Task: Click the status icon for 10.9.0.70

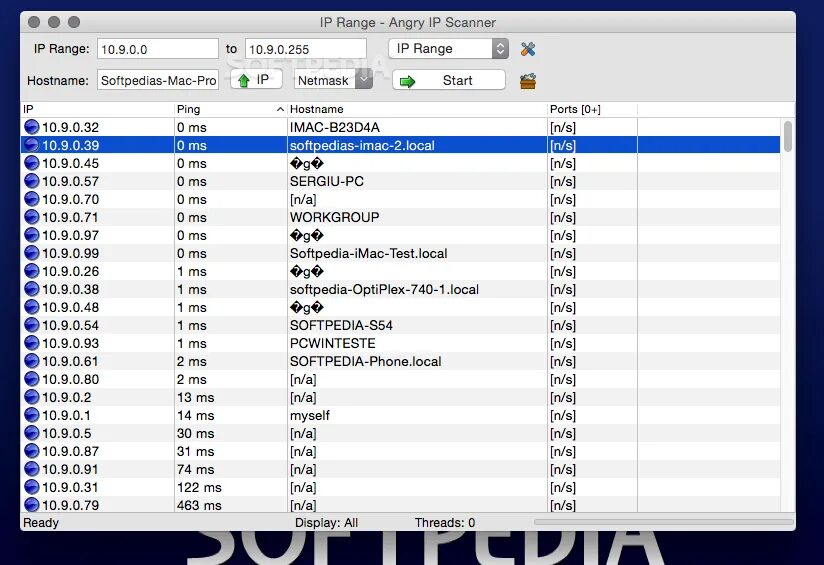Action: pyautogui.click(x=32, y=199)
